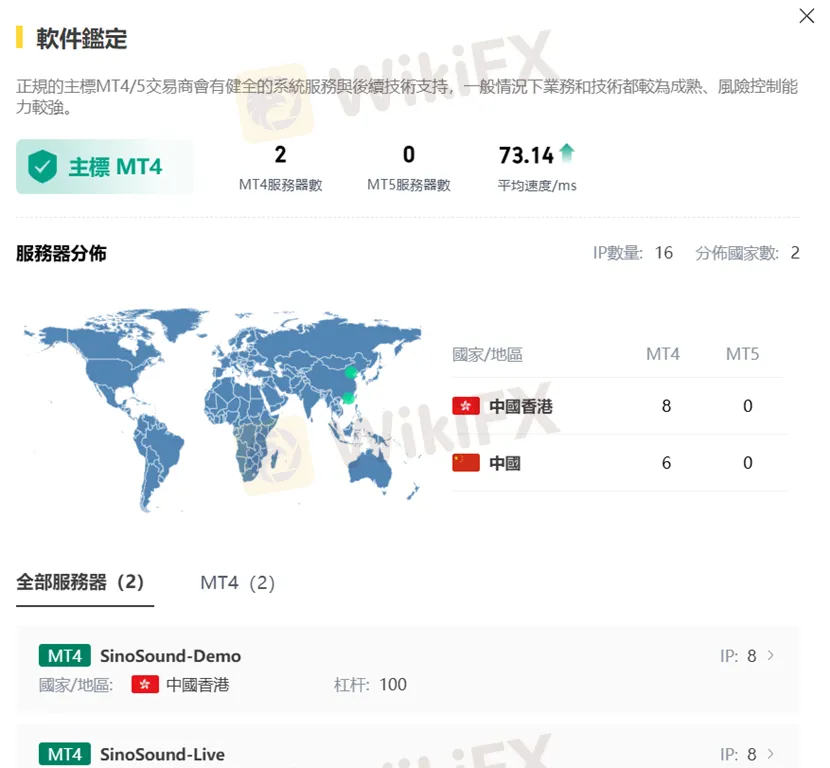Click the MT5 column header
Screen dimensions: 830x768
pyautogui.click(x=742, y=354)
